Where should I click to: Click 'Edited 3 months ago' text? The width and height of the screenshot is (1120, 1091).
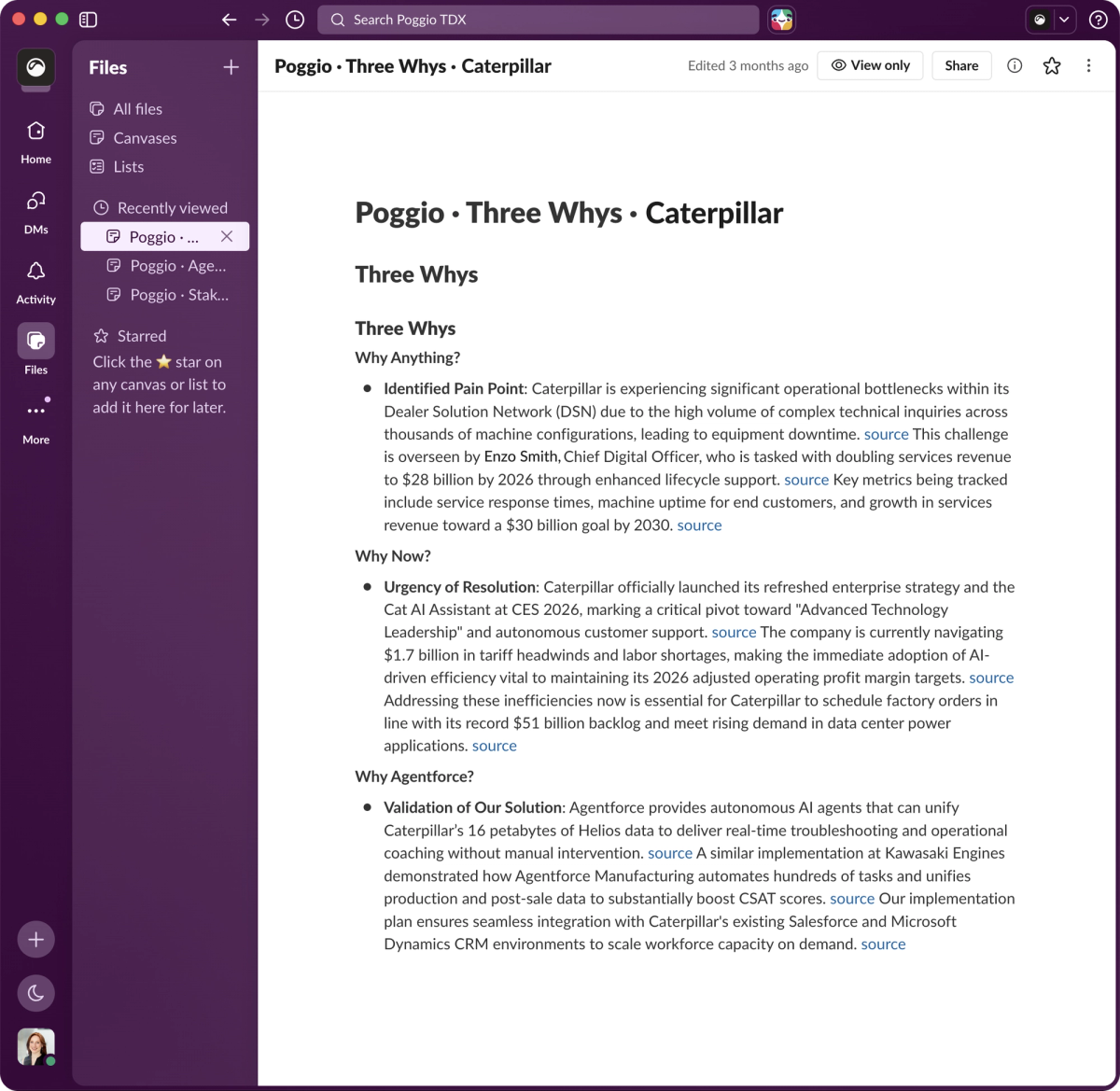point(748,65)
